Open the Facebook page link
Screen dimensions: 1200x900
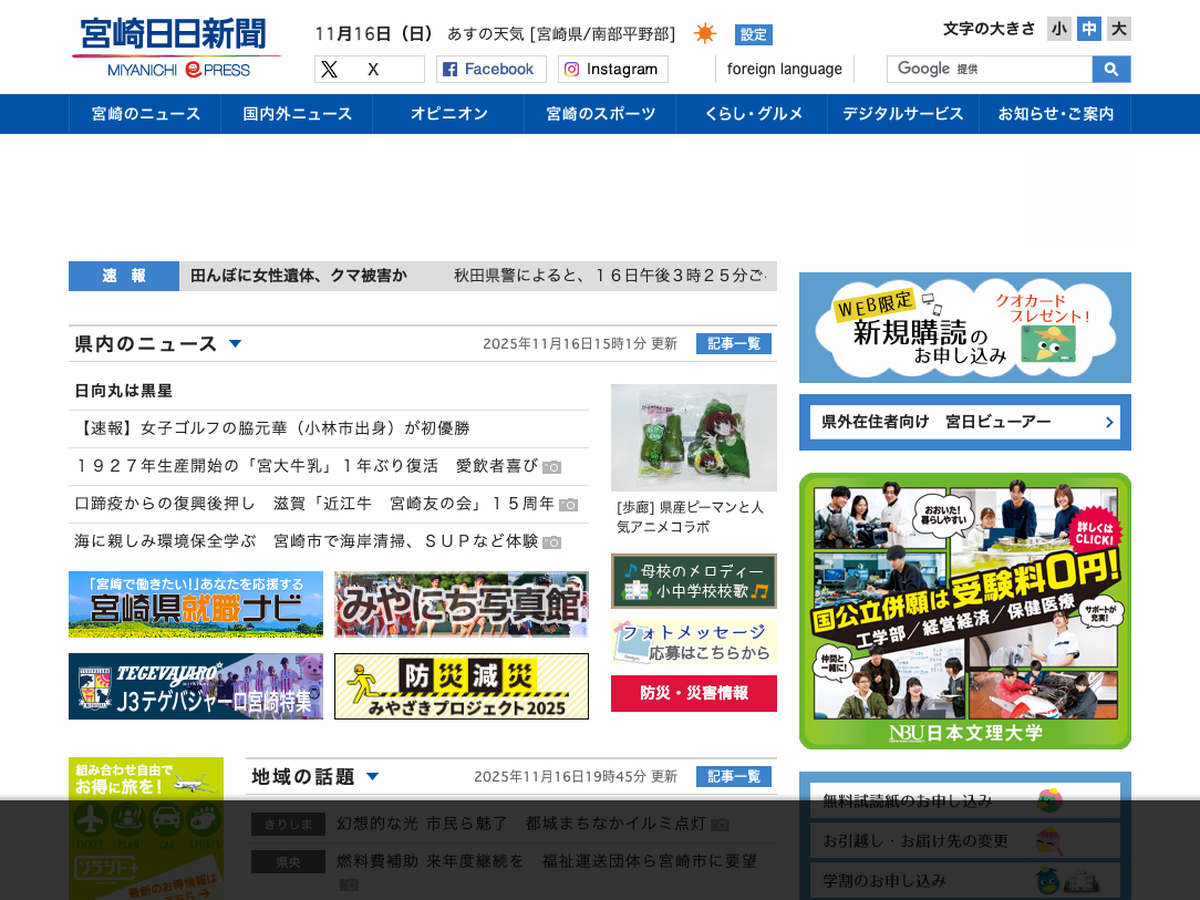click(x=490, y=69)
